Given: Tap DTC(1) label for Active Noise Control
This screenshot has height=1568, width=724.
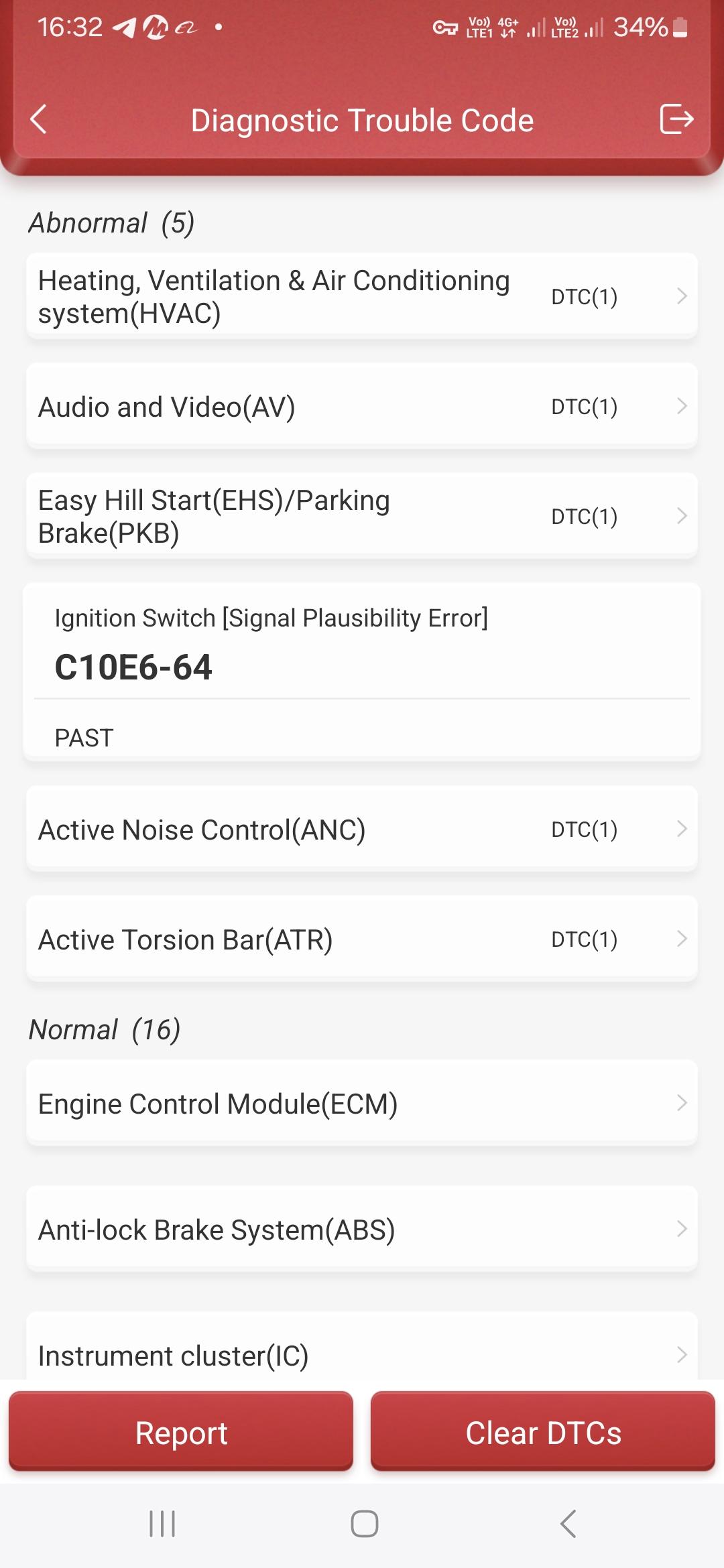Looking at the screenshot, I should 584,830.
